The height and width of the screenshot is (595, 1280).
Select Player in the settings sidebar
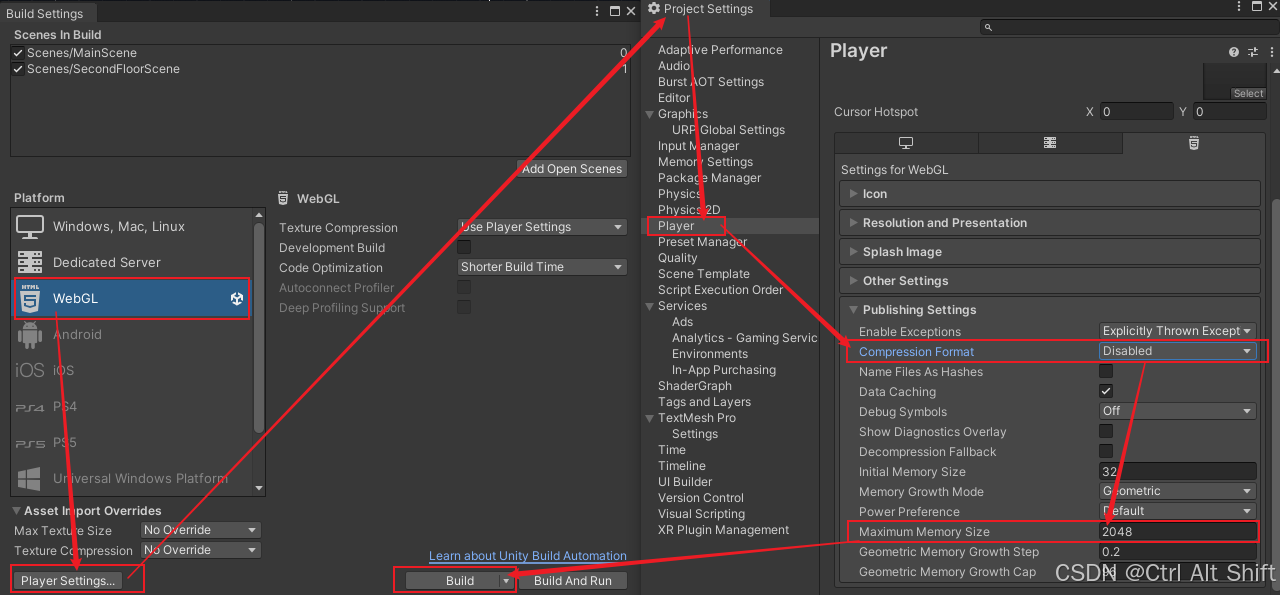(x=676, y=226)
